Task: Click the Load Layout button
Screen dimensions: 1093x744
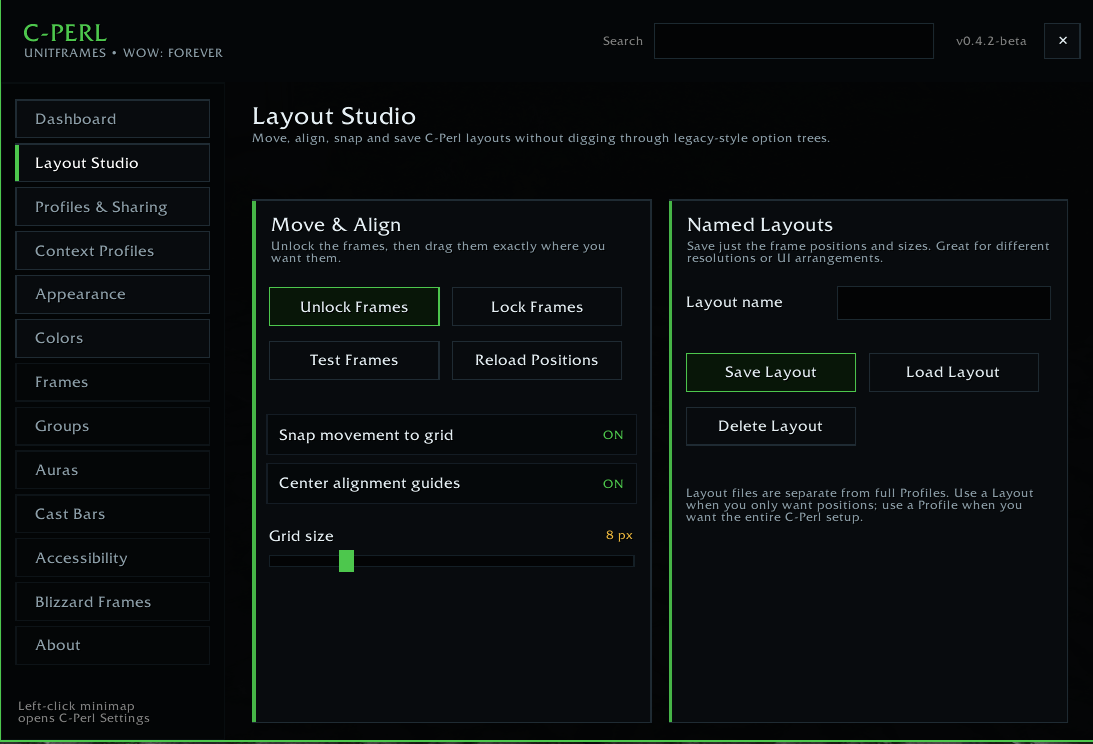Action: 954,372
